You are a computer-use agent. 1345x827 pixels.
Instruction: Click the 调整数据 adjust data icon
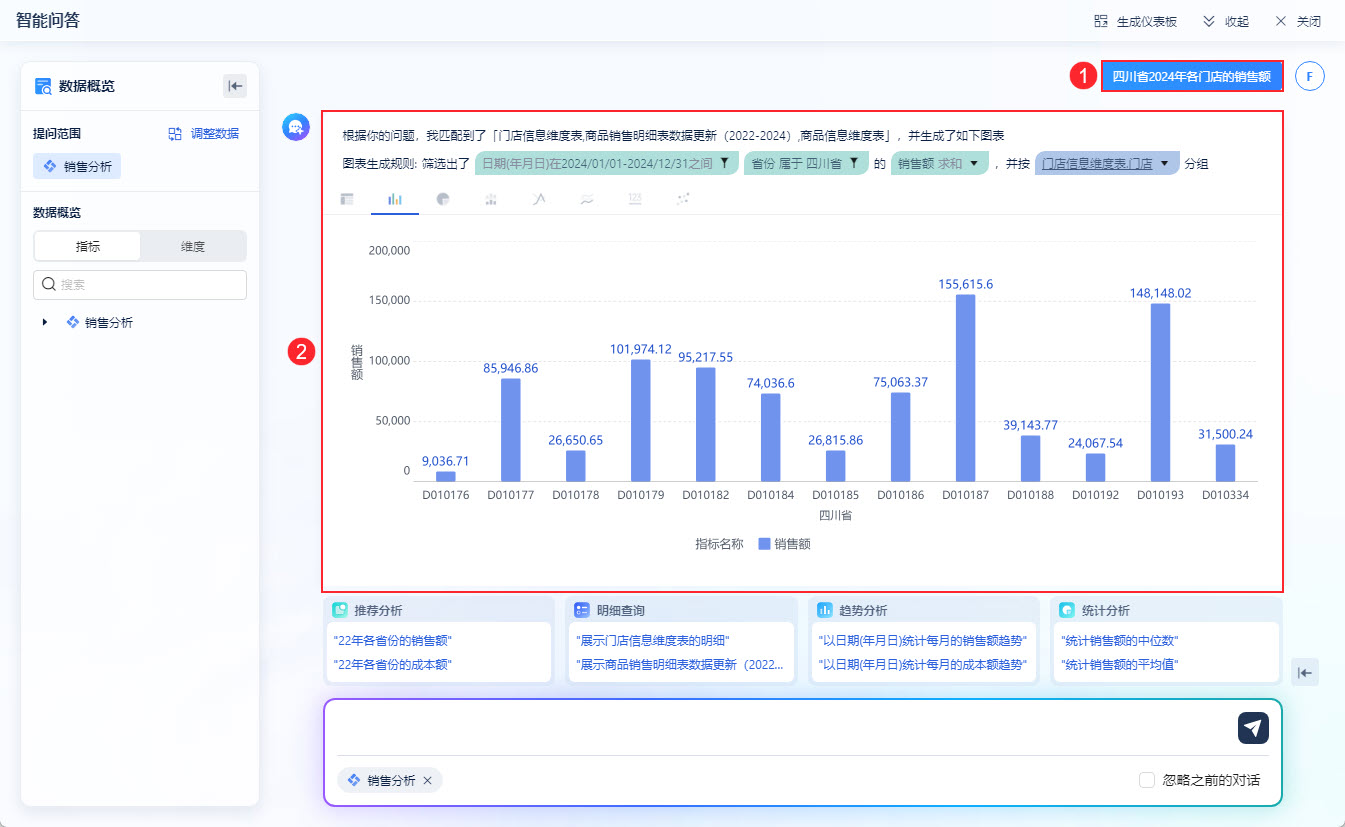click(x=175, y=133)
